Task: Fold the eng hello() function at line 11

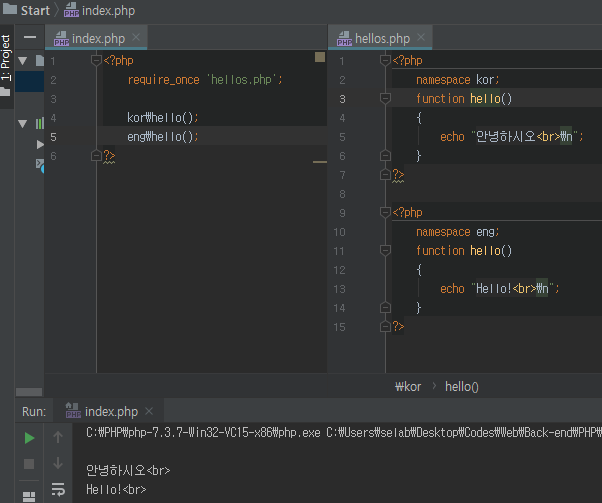Action: [385, 251]
